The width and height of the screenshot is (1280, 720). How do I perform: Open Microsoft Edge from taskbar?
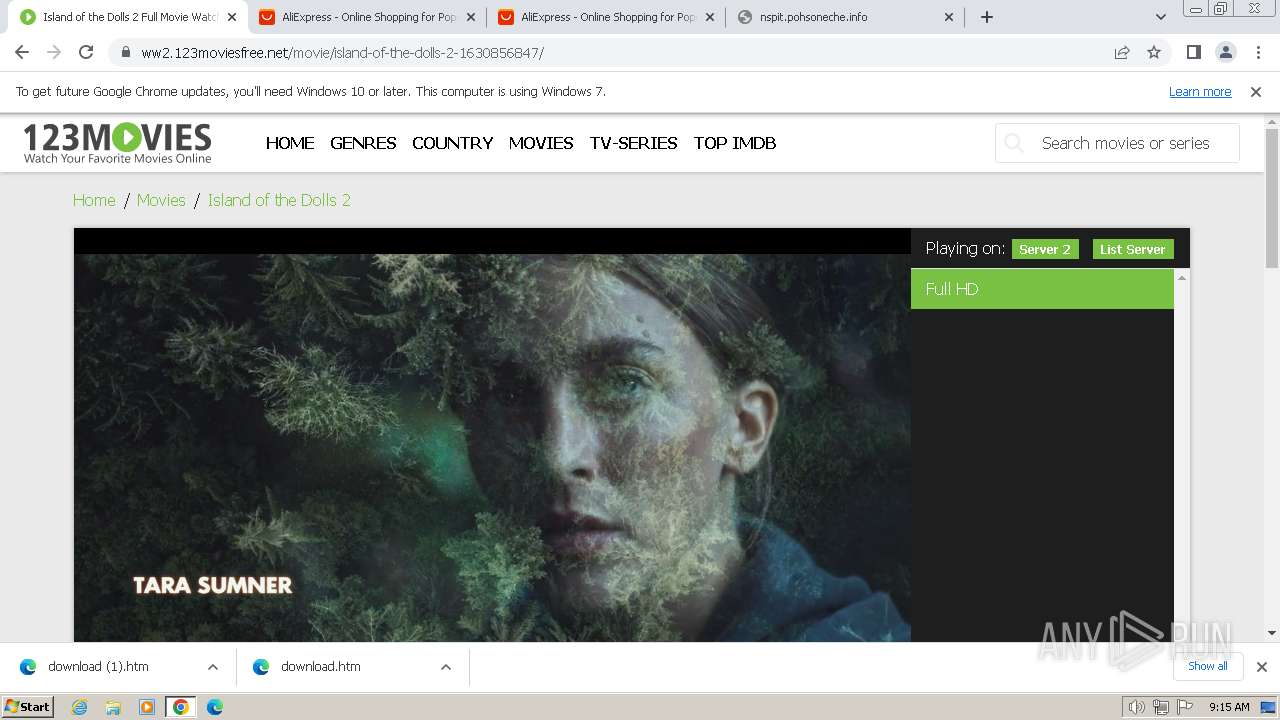(x=215, y=707)
